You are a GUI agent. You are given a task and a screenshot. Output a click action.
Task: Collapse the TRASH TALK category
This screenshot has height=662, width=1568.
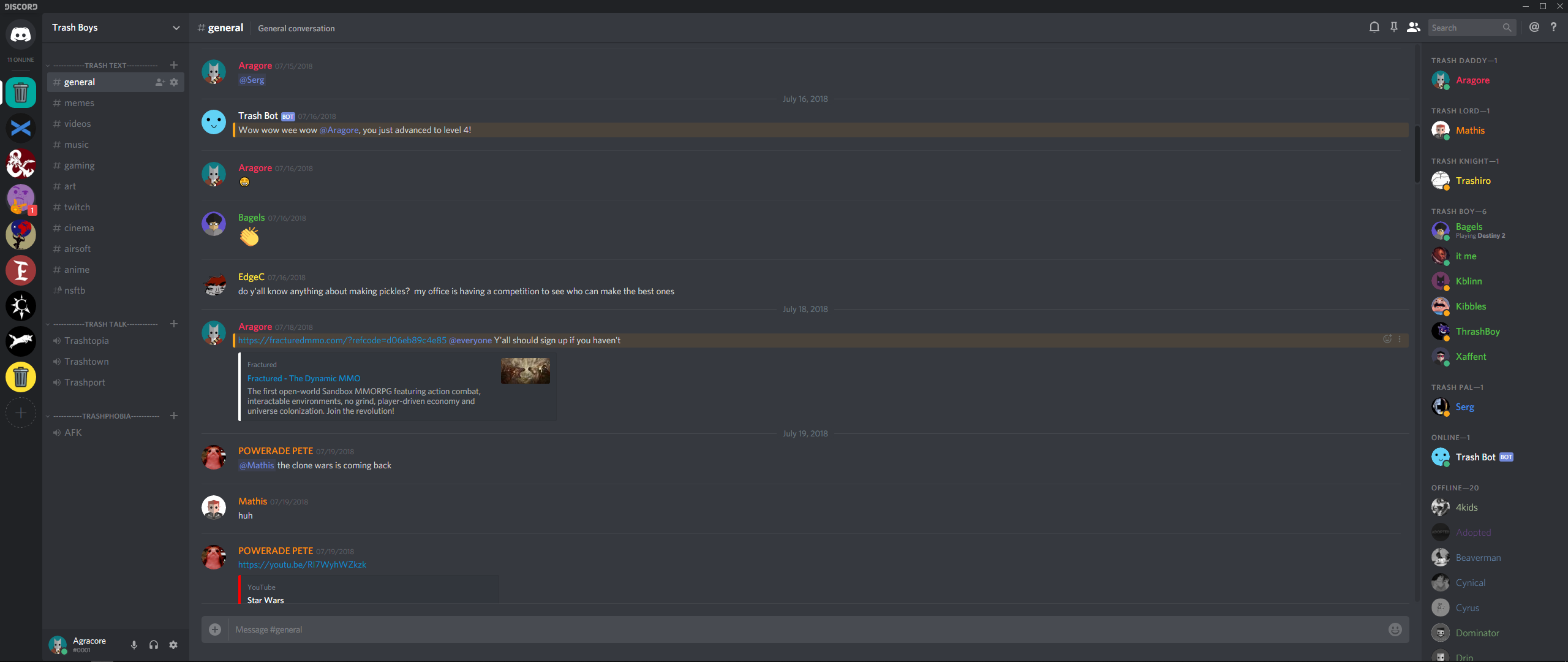pyautogui.click(x=105, y=324)
